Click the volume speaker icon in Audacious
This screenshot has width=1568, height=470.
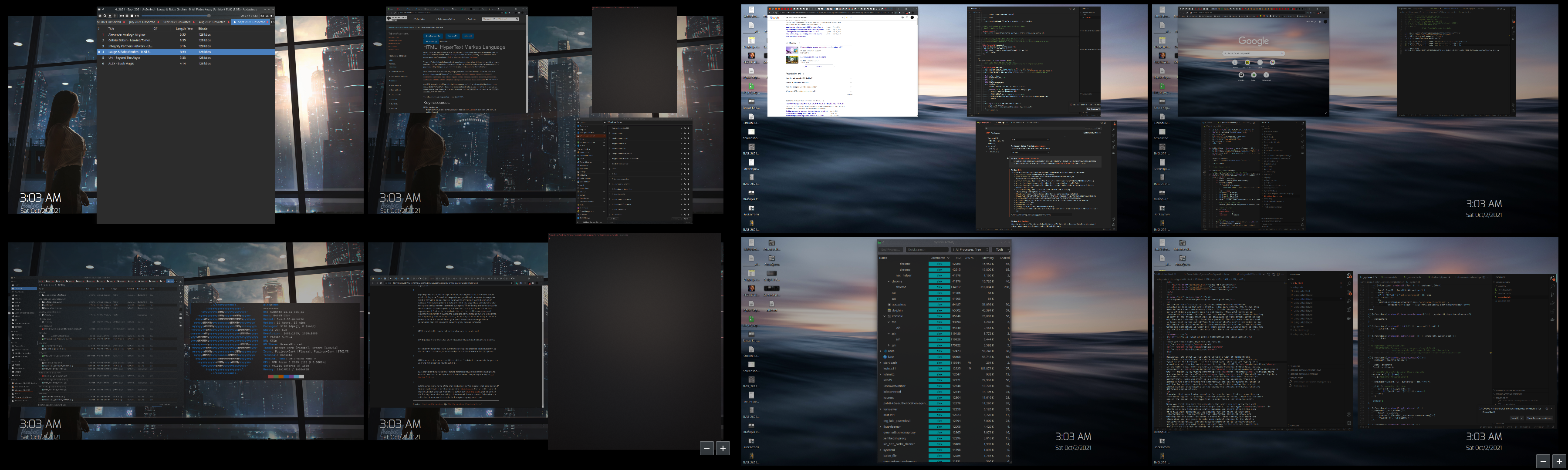point(271,17)
